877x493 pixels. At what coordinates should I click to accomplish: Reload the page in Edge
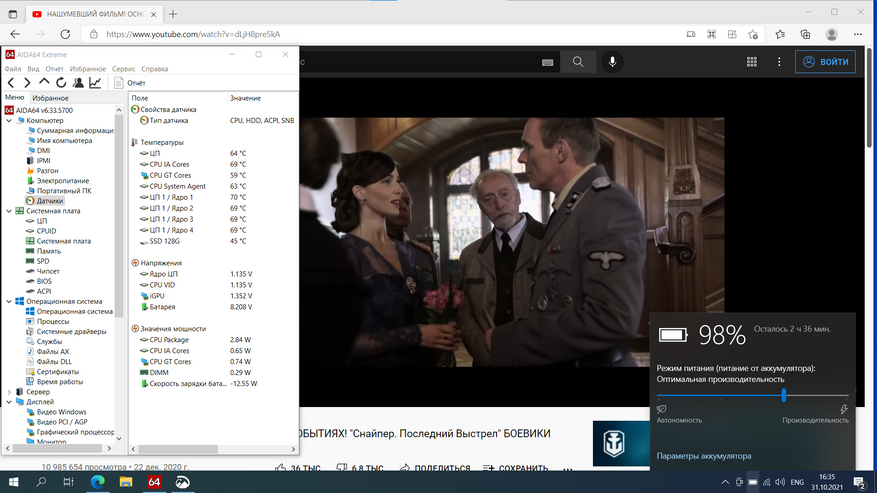tap(65, 34)
